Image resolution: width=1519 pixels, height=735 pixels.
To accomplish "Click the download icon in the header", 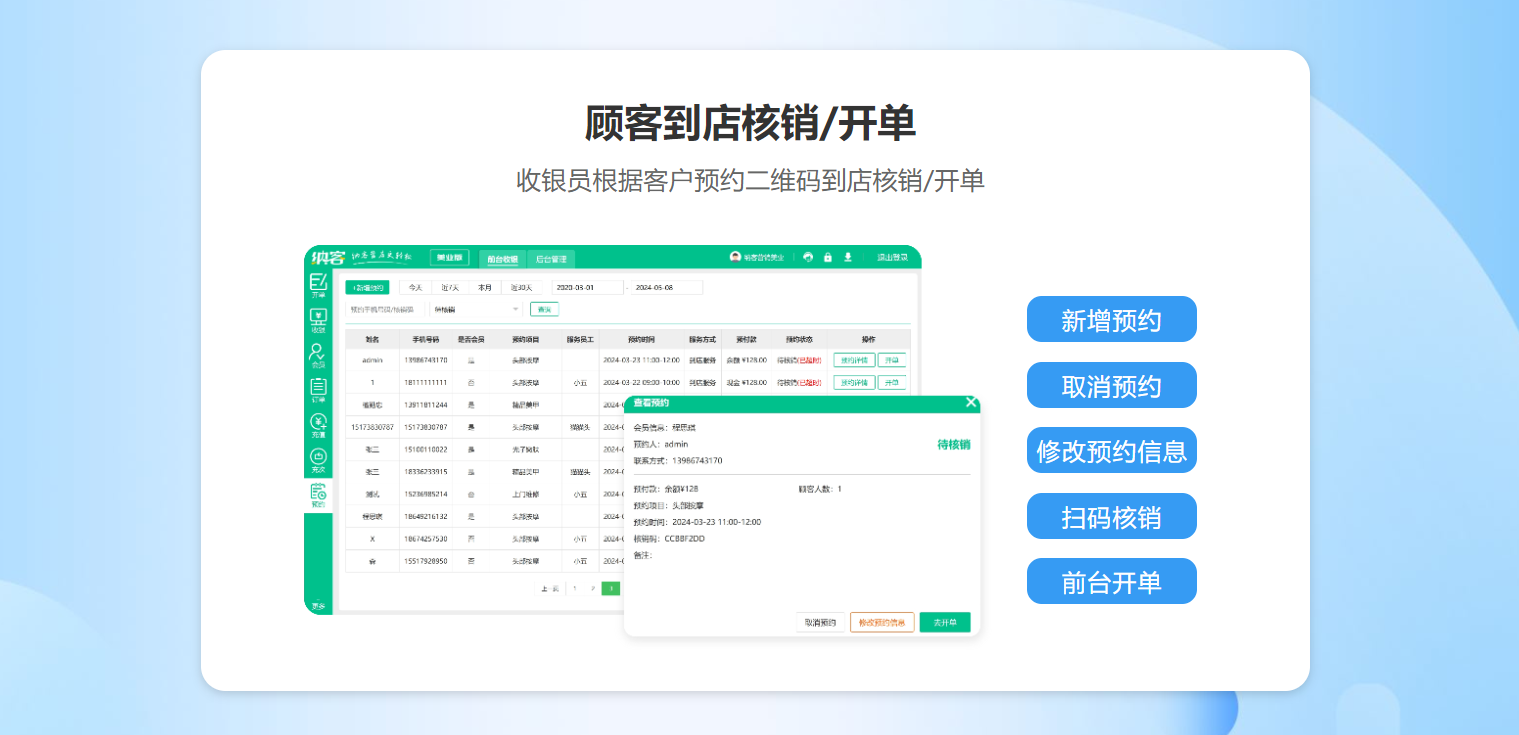I will [848, 257].
